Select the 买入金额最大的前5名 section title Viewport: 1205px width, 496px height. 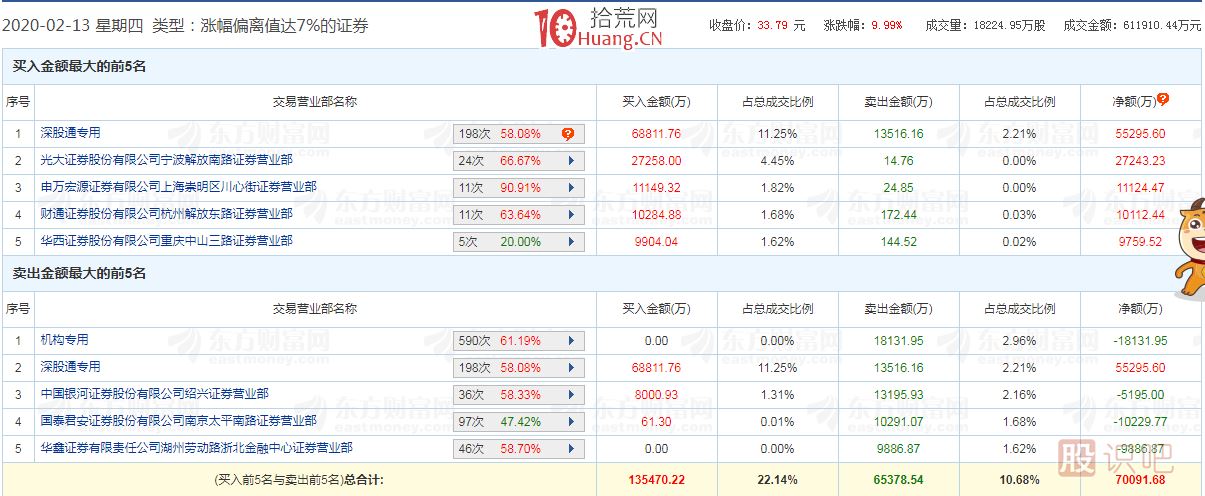(79, 66)
